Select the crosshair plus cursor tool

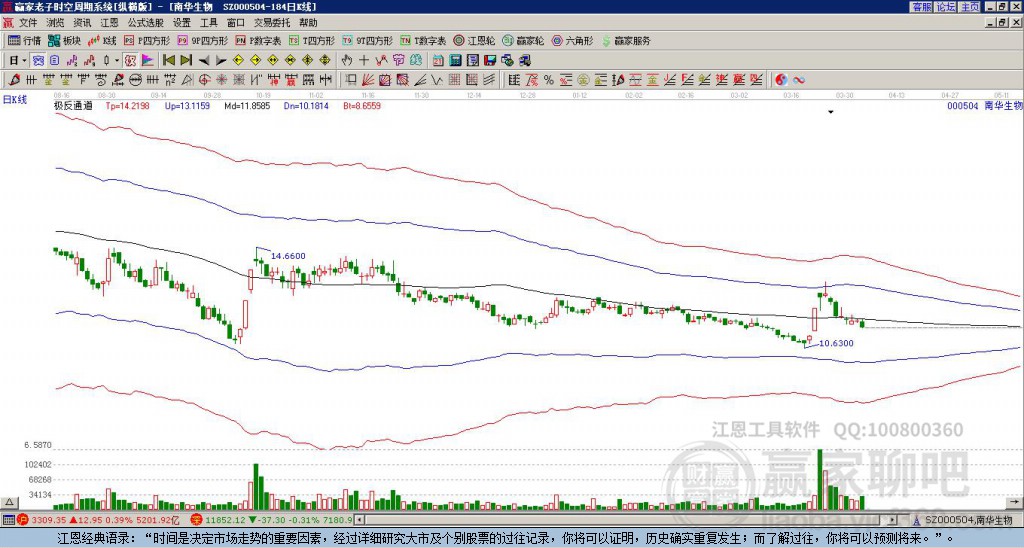[x=364, y=60]
